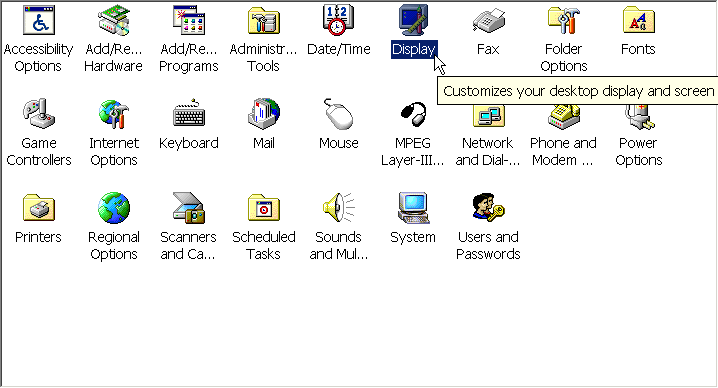Click the 'Fonts' text label
The width and height of the screenshot is (718, 388).
tap(638, 49)
